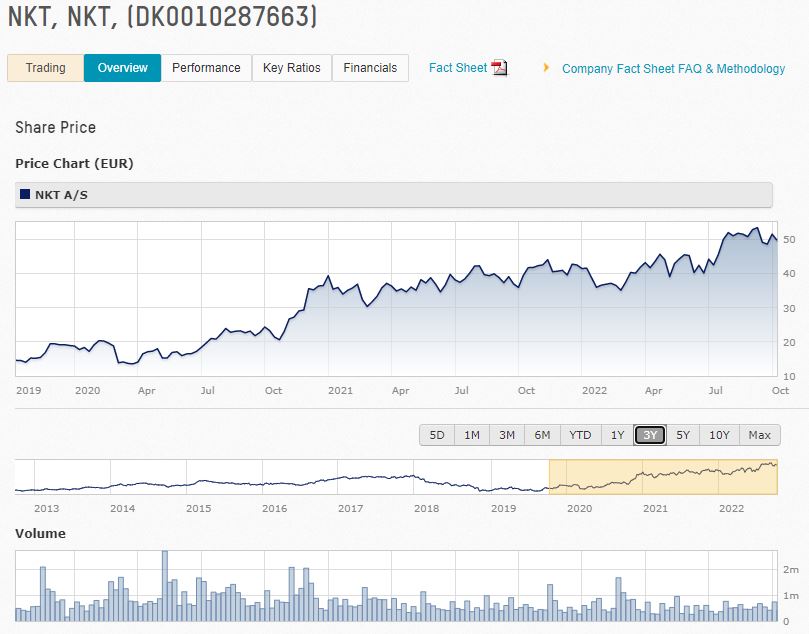The height and width of the screenshot is (634, 809).
Task: Select the 10Y time range
Action: tap(719, 435)
